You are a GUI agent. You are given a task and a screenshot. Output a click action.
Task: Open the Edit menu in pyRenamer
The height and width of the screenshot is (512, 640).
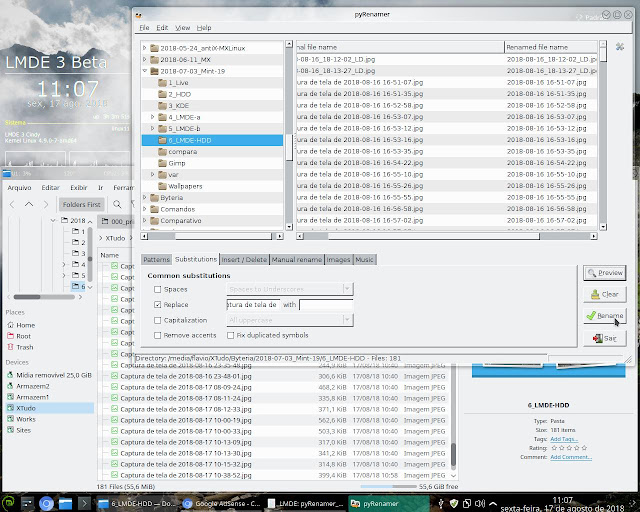pos(162,28)
